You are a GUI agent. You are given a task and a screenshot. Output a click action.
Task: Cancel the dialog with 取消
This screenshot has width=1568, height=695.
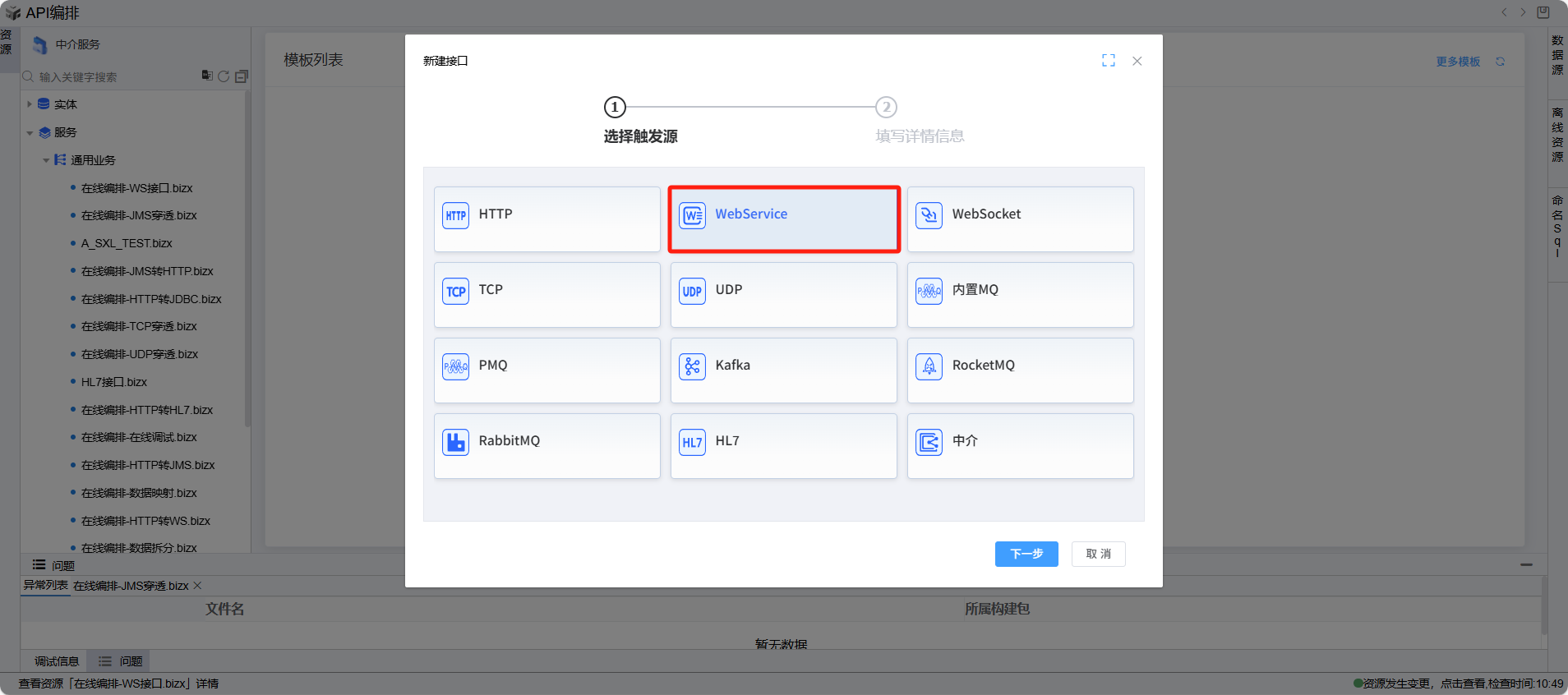pos(1098,554)
